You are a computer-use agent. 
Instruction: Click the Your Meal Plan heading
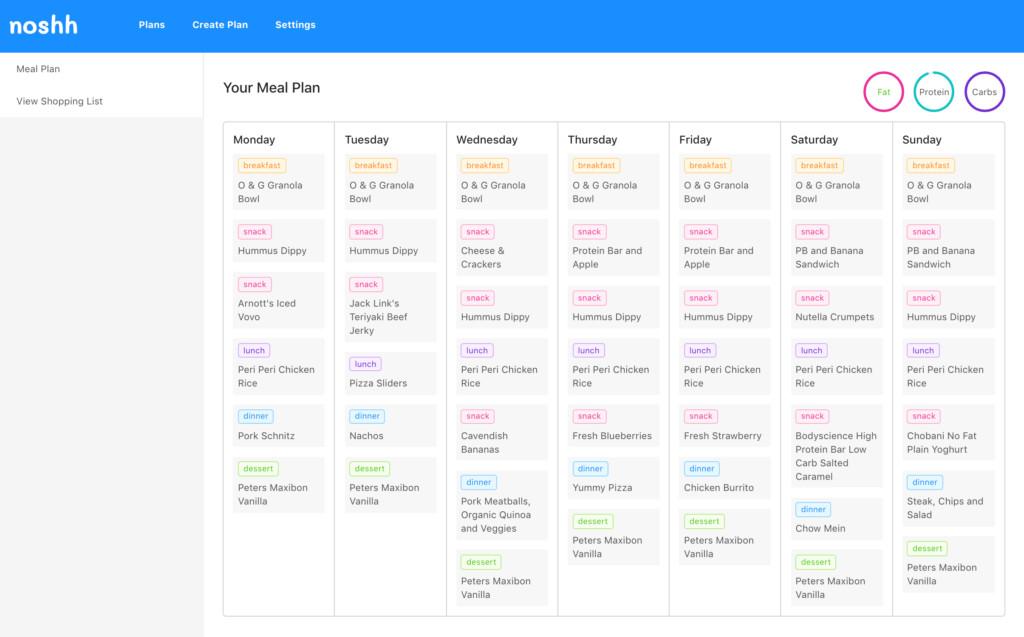coord(272,88)
